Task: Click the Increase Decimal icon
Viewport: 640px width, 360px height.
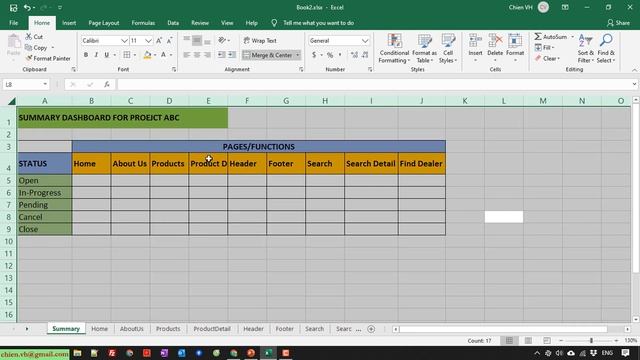Action: (354, 55)
